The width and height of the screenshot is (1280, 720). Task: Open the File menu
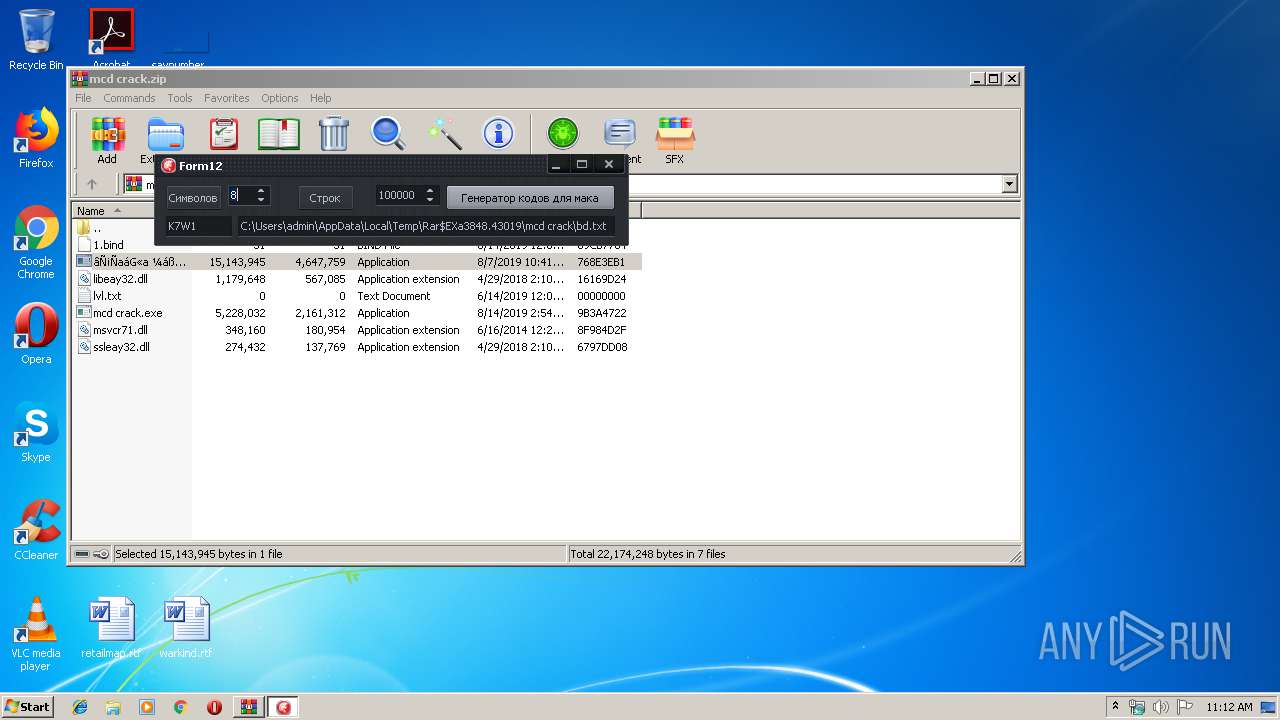[x=83, y=98]
